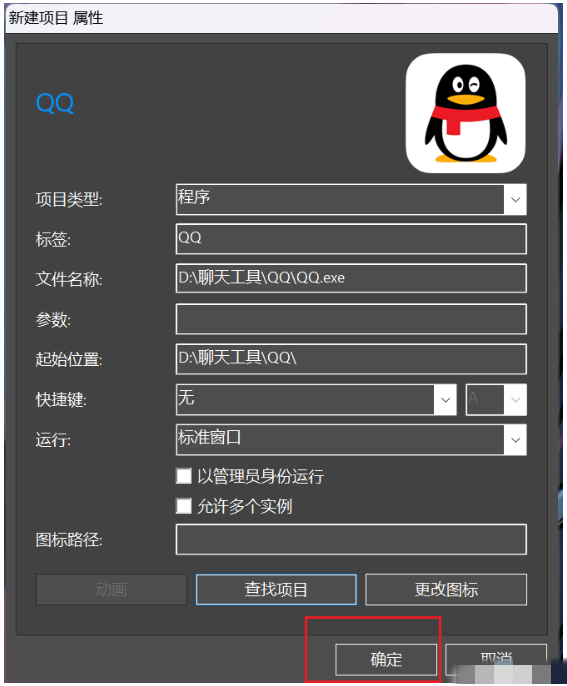Open the 运行 标准窗口 dropdown
The image size is (567, 686).
[x=515, y=440]
